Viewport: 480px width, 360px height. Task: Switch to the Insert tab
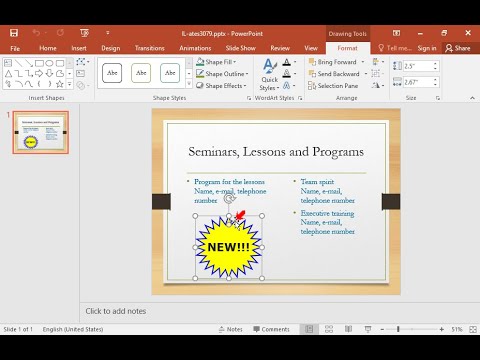79,48
